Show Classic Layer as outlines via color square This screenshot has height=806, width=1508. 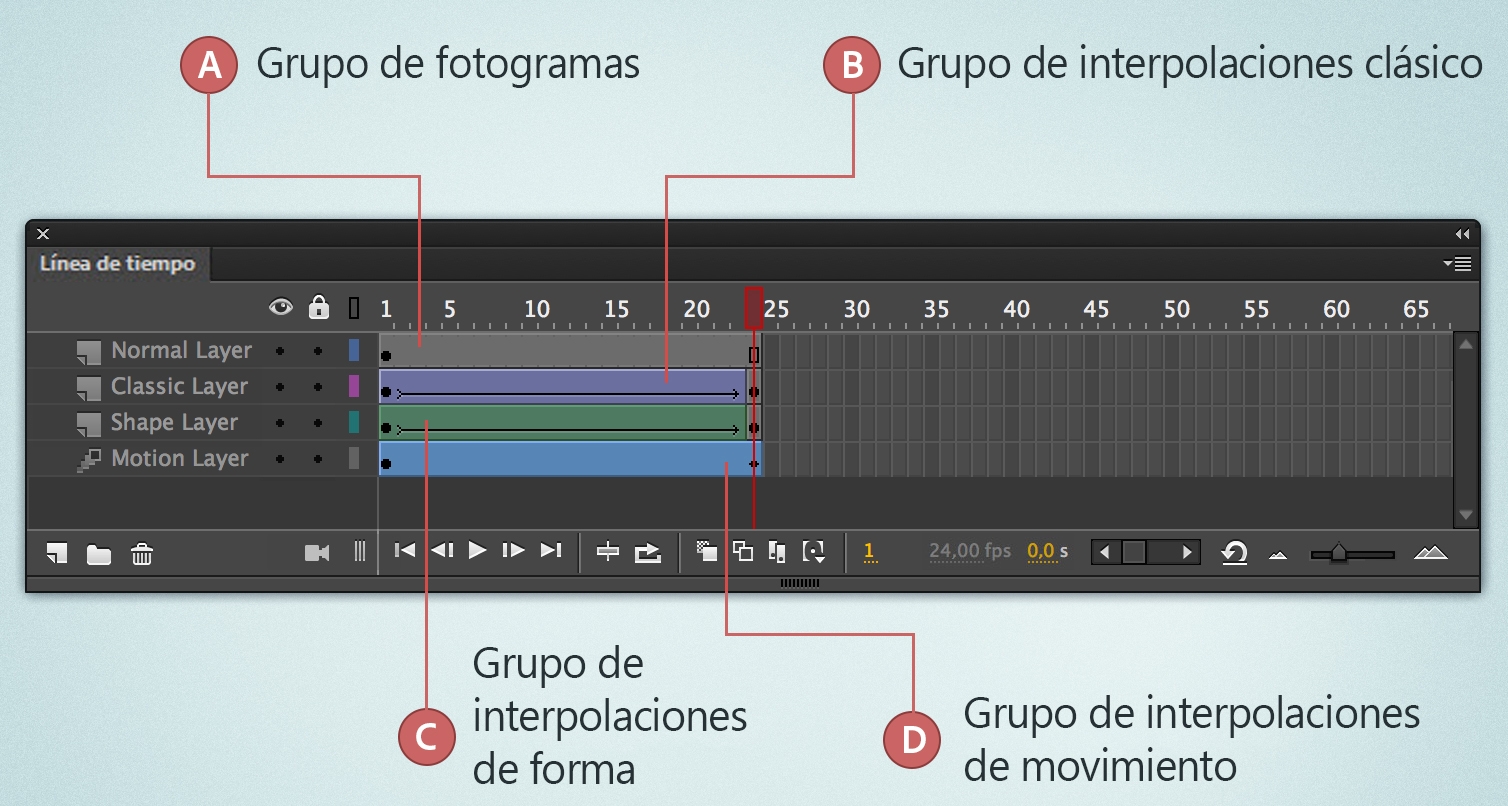pyautogui.click(x=352, y=386)
